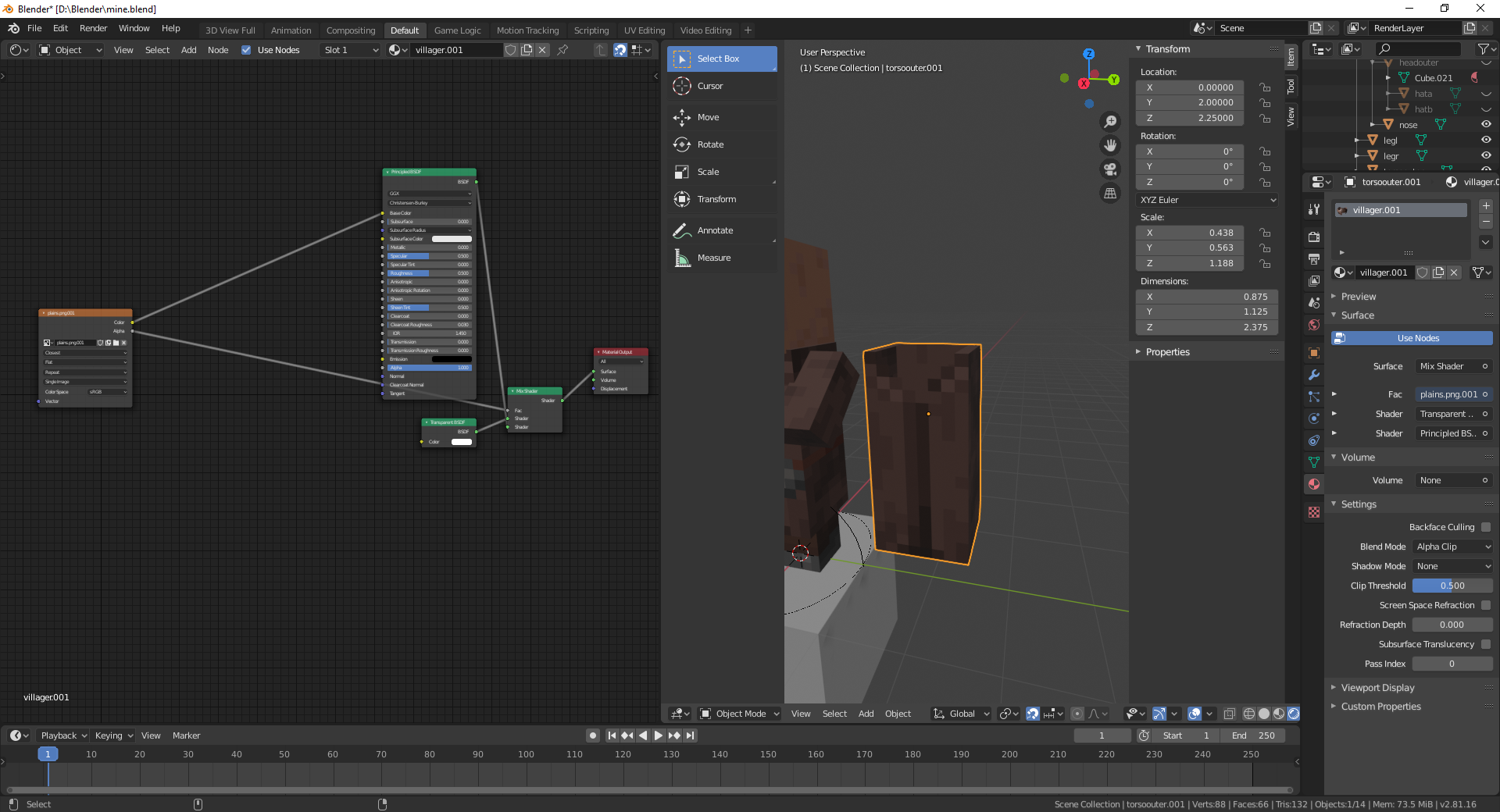Open Output properties printer icon
Screen dimensions: 1500x812
1314,258
